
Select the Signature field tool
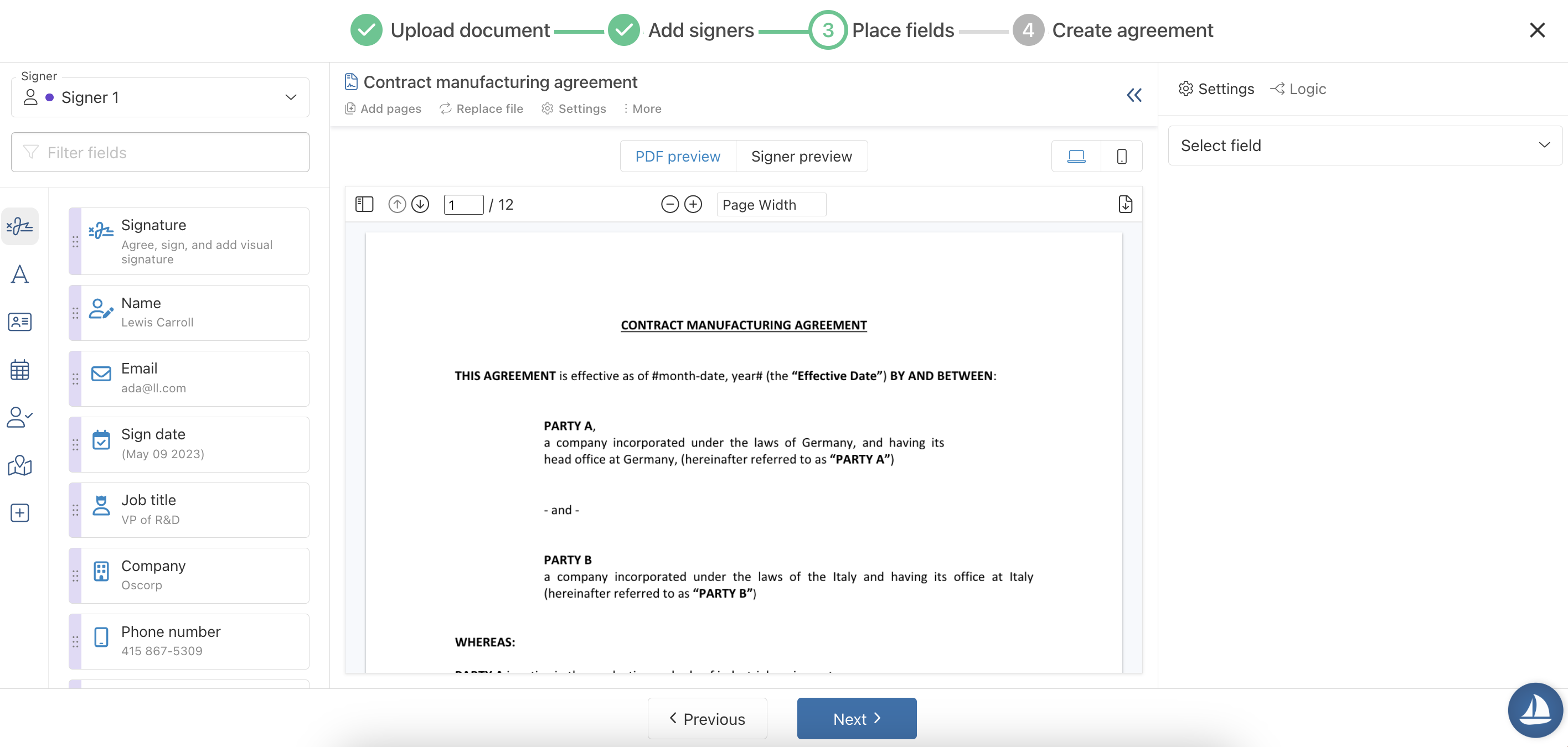(x=20, y=226)
